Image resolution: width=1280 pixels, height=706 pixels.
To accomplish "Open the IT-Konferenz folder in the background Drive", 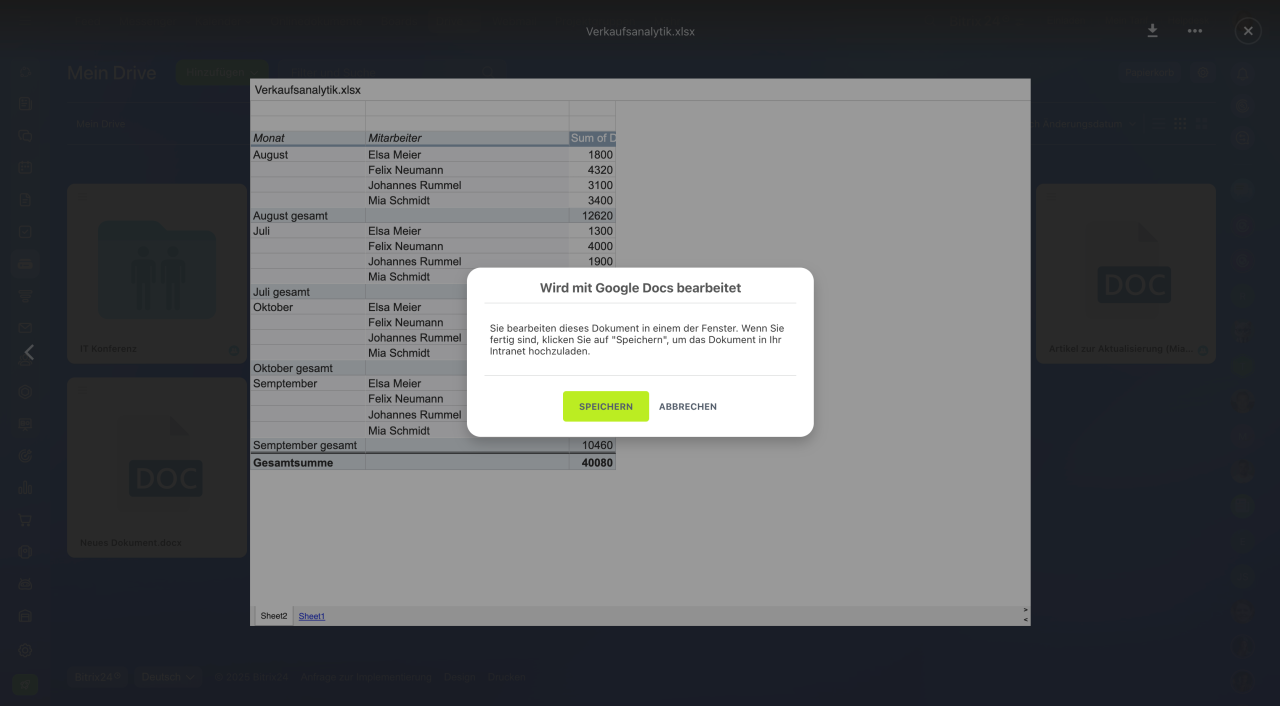I will click(156, 273).
